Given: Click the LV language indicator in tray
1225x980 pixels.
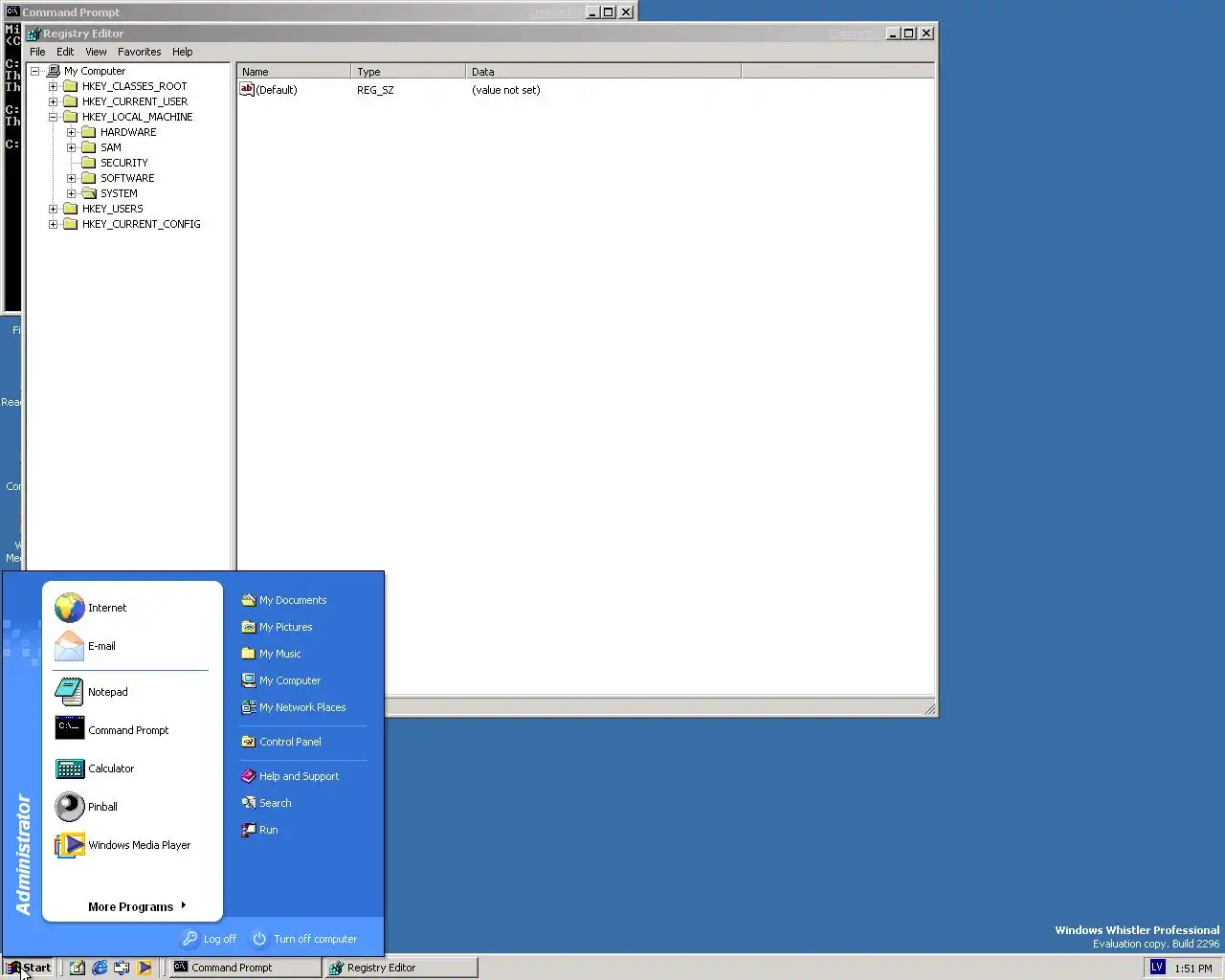Looking at the screenshot, I should (x=1157, y=968).
